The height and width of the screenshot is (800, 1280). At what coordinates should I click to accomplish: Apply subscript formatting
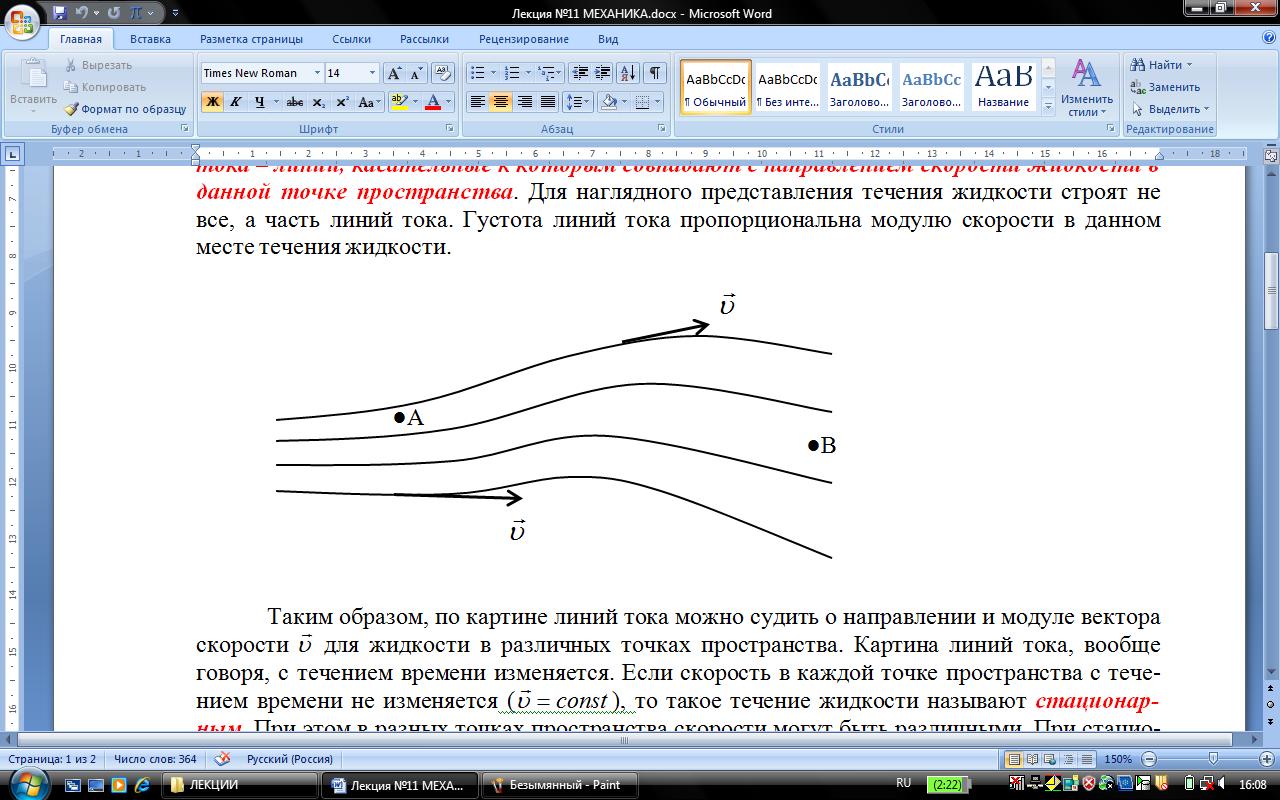point(318,102)
